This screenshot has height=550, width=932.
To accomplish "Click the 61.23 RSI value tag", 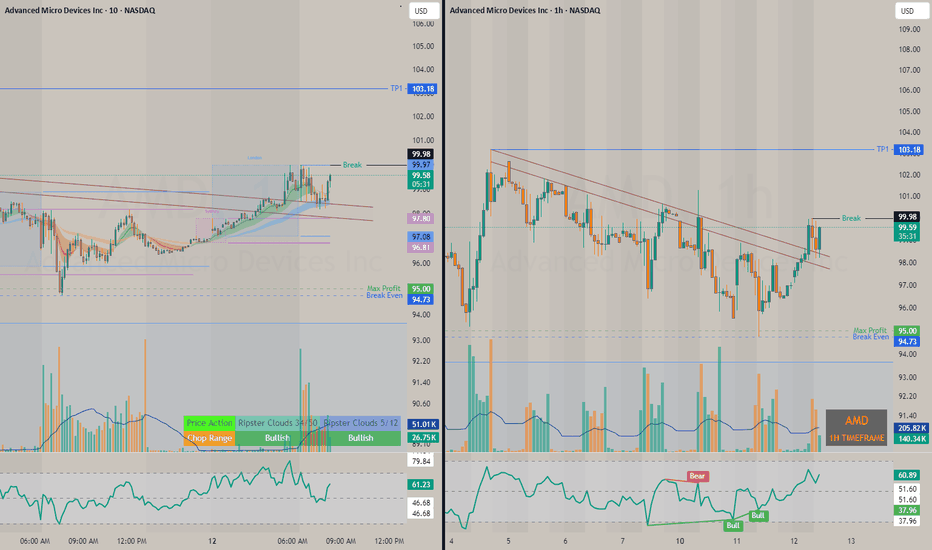I will (x=421, y=485).
